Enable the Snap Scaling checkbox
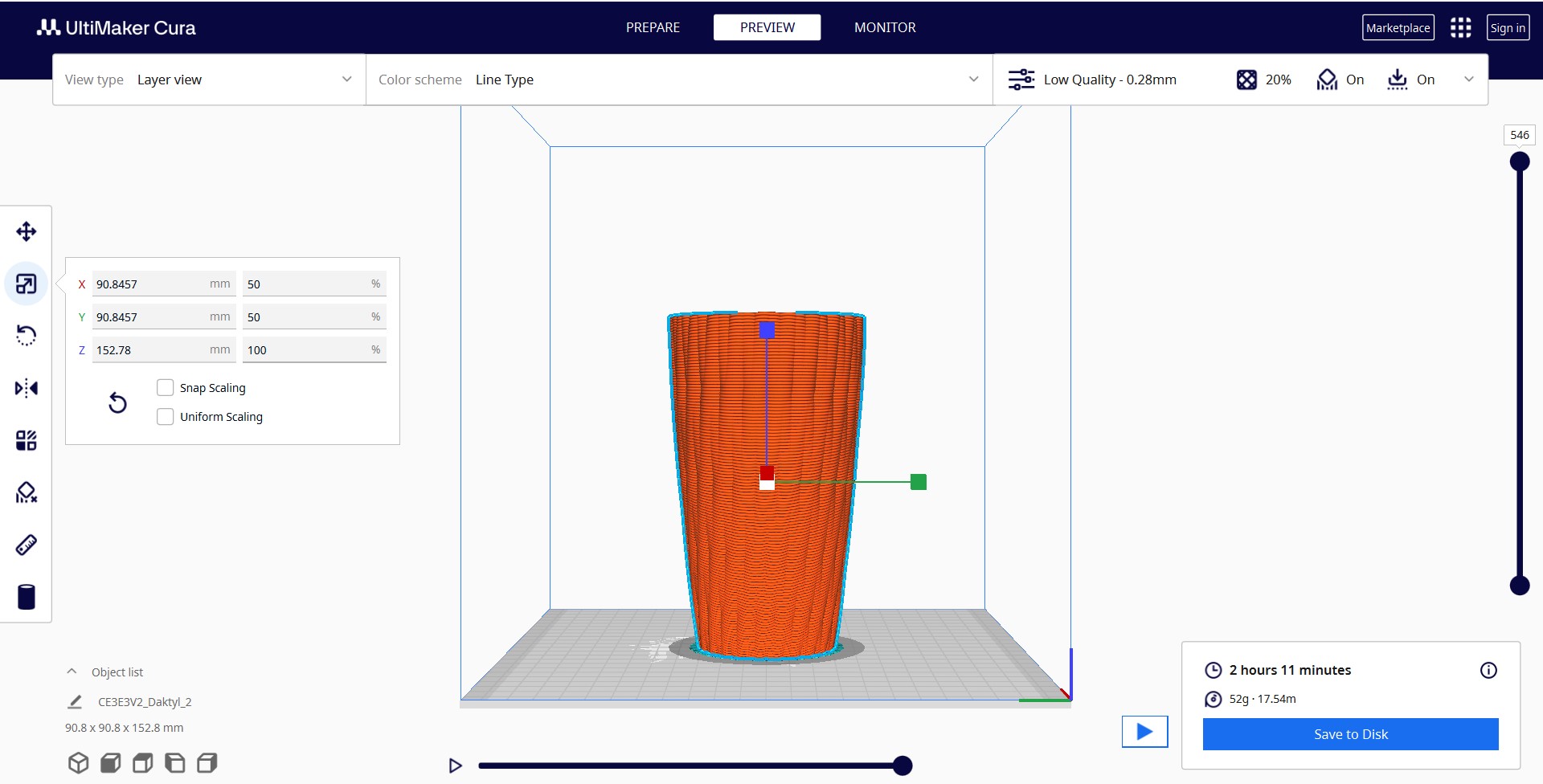Screen dimensions: 1543x784 [x=166, y=388]
